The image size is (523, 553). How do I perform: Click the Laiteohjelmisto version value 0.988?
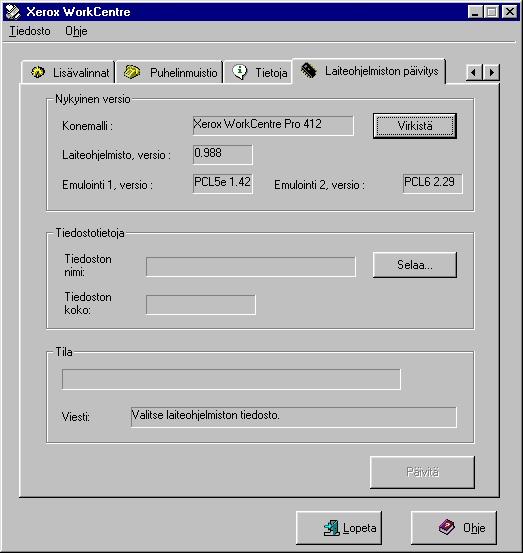coord(223,154)
